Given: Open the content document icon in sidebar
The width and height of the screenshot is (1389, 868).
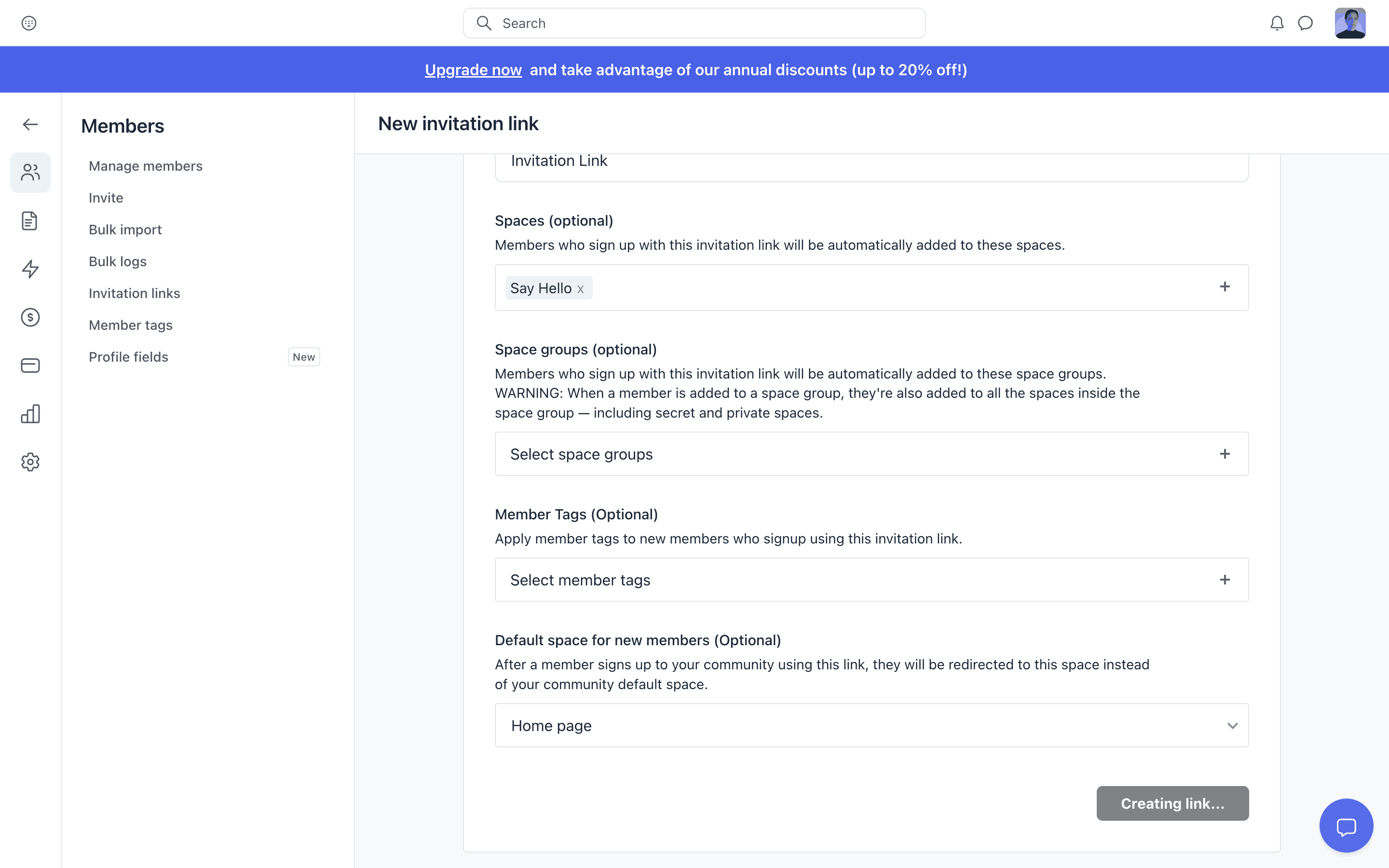Looking at the screenshot, I should click(30, 220).
